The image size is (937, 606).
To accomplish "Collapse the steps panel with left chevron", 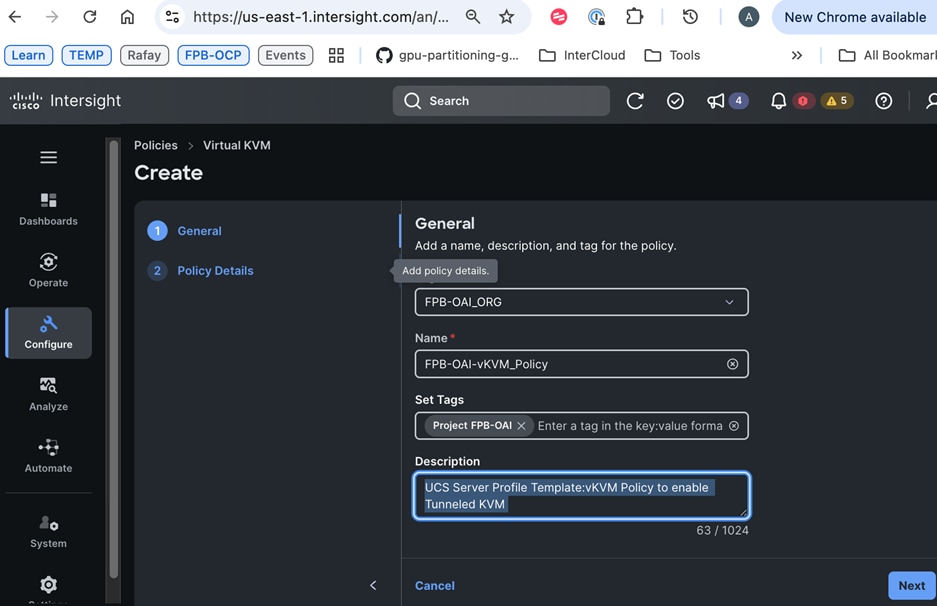I will [x=373, y=585].
